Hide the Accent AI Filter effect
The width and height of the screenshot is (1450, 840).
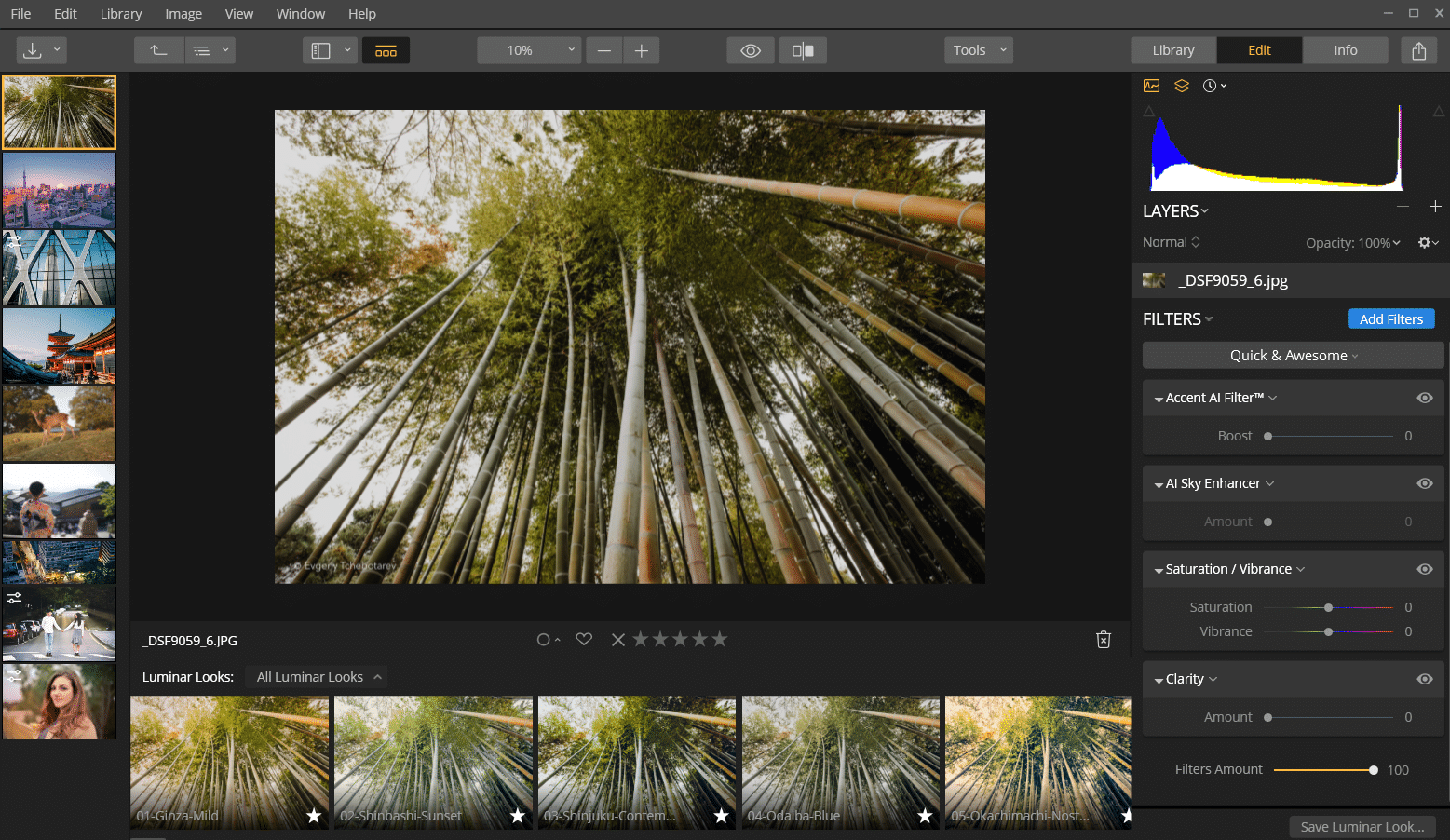pos(1424,398)
